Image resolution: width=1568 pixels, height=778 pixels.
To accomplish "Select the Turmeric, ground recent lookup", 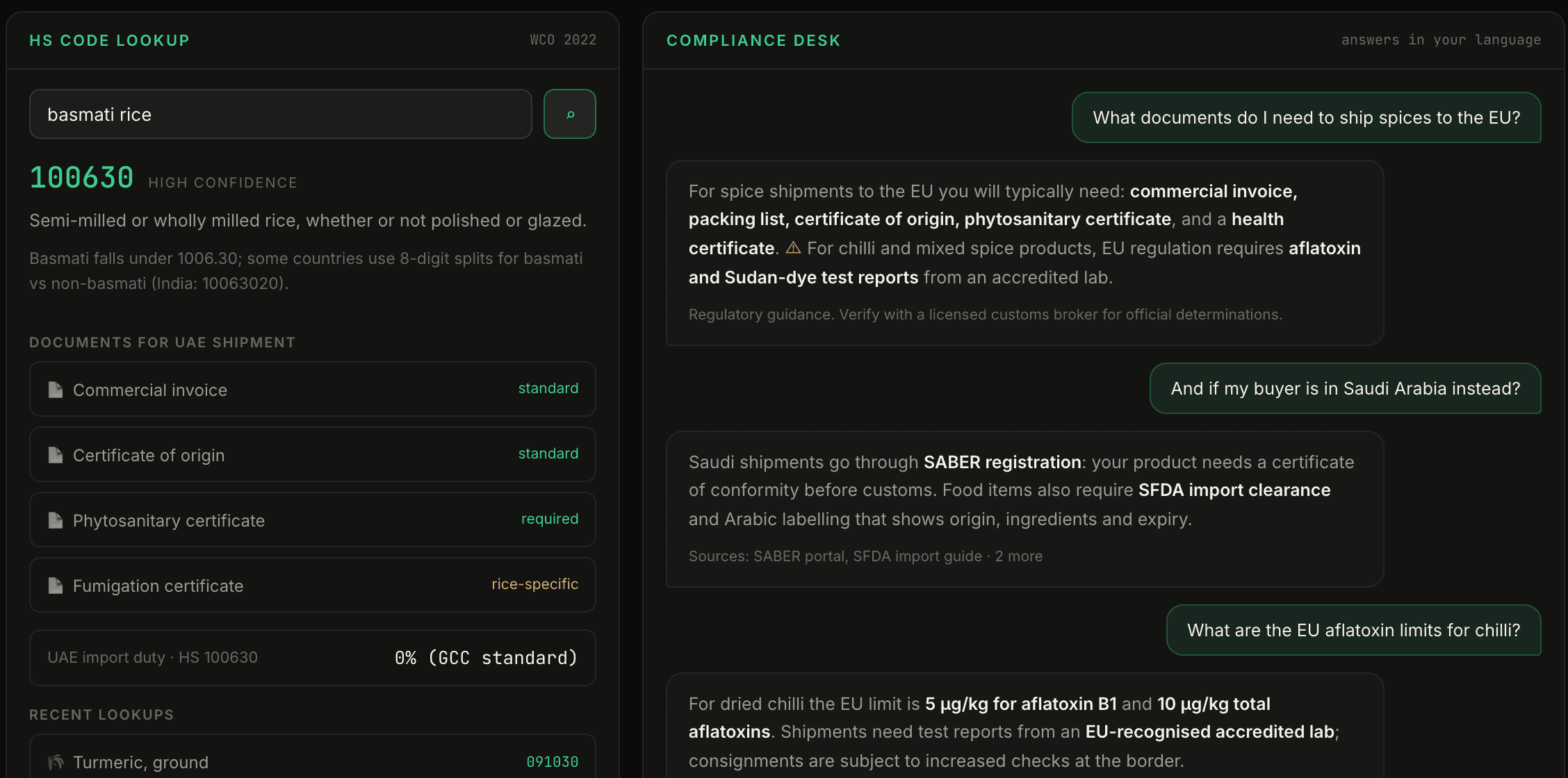I will [x=313, y=756].
